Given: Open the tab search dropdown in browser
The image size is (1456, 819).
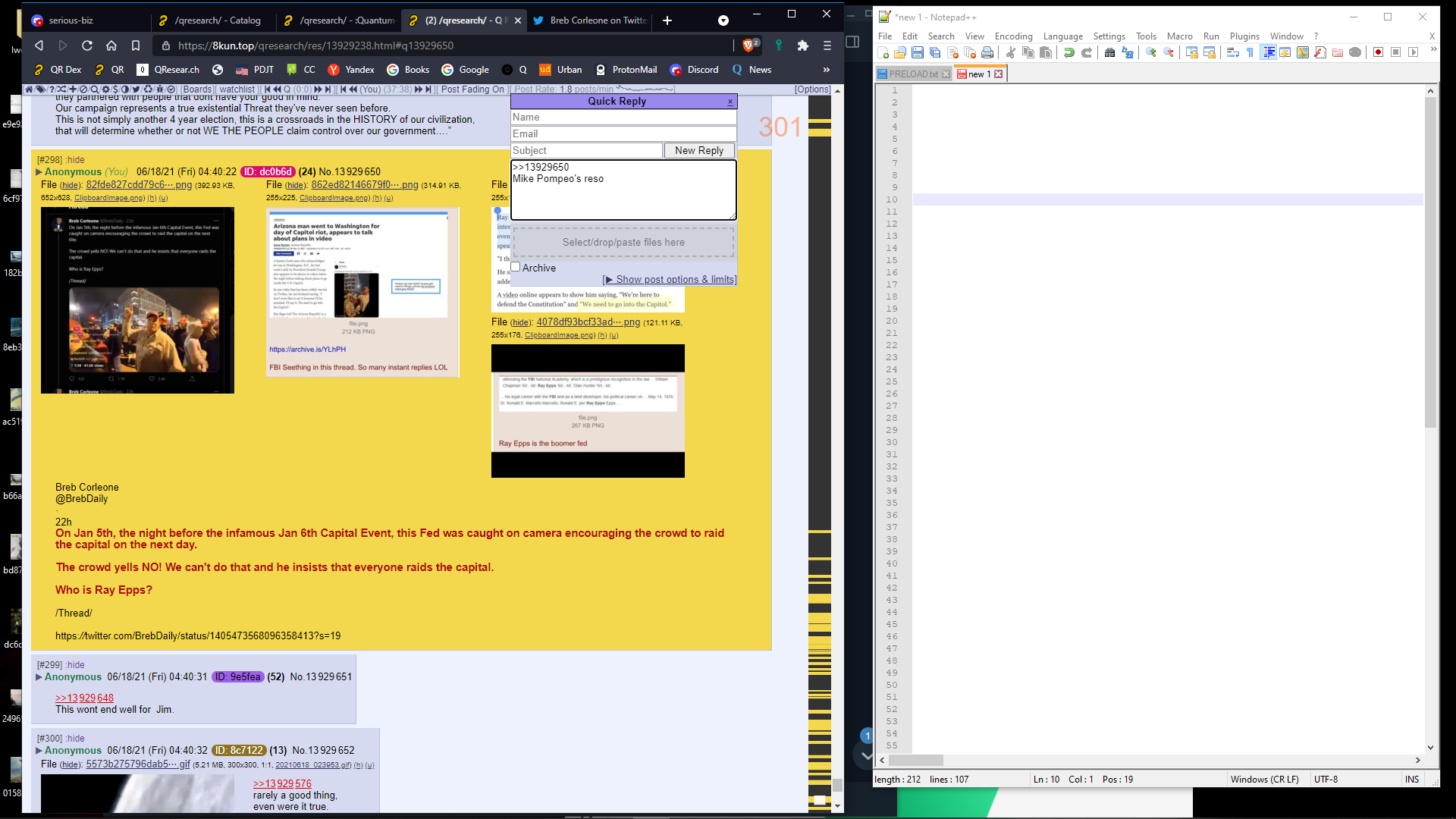Looking at the screenshot, I should [x=723, y=20].
